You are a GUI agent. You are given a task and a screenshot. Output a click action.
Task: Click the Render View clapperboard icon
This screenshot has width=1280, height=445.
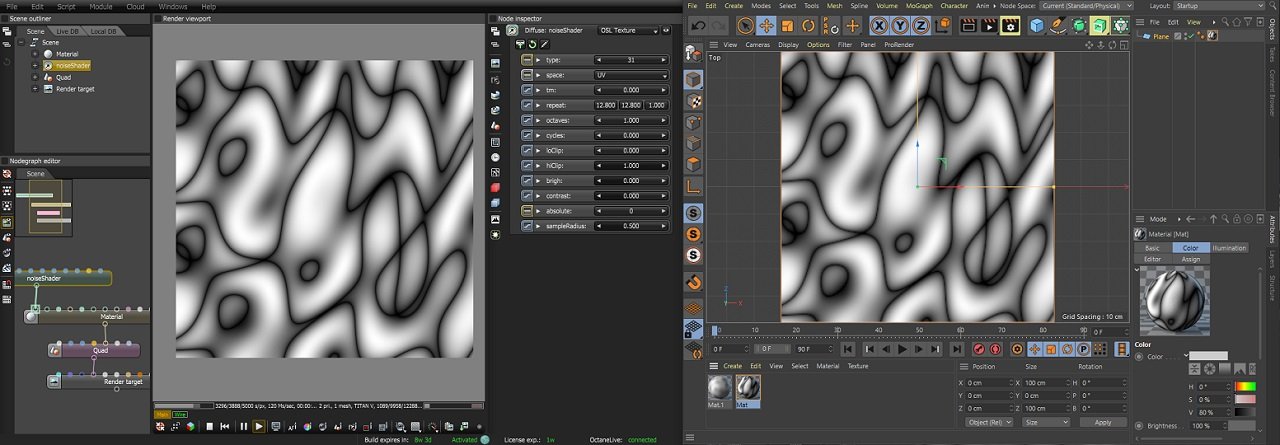click(x=968, y=26)
